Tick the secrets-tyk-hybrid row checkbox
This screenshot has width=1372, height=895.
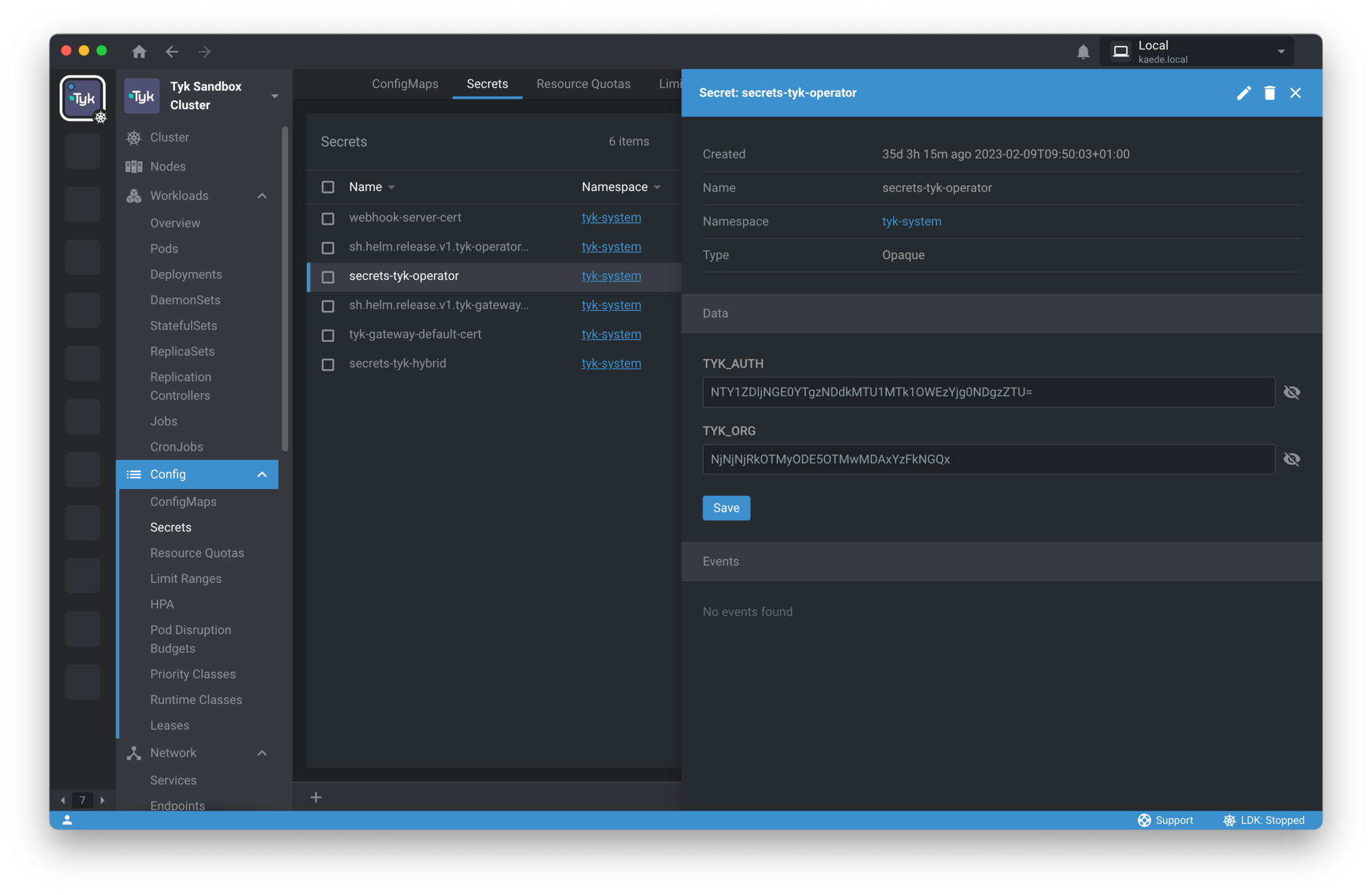328,364
